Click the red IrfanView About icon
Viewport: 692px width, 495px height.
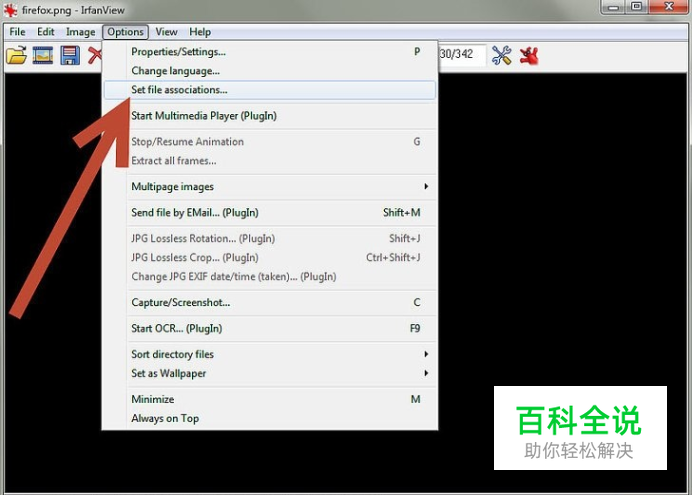[529, 56]
